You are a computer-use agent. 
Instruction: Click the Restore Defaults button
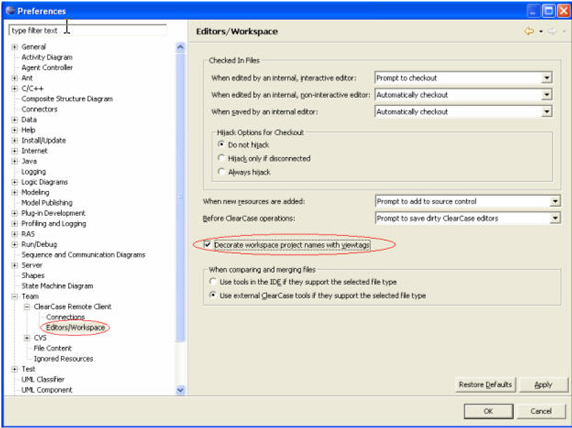pos(485,385)
